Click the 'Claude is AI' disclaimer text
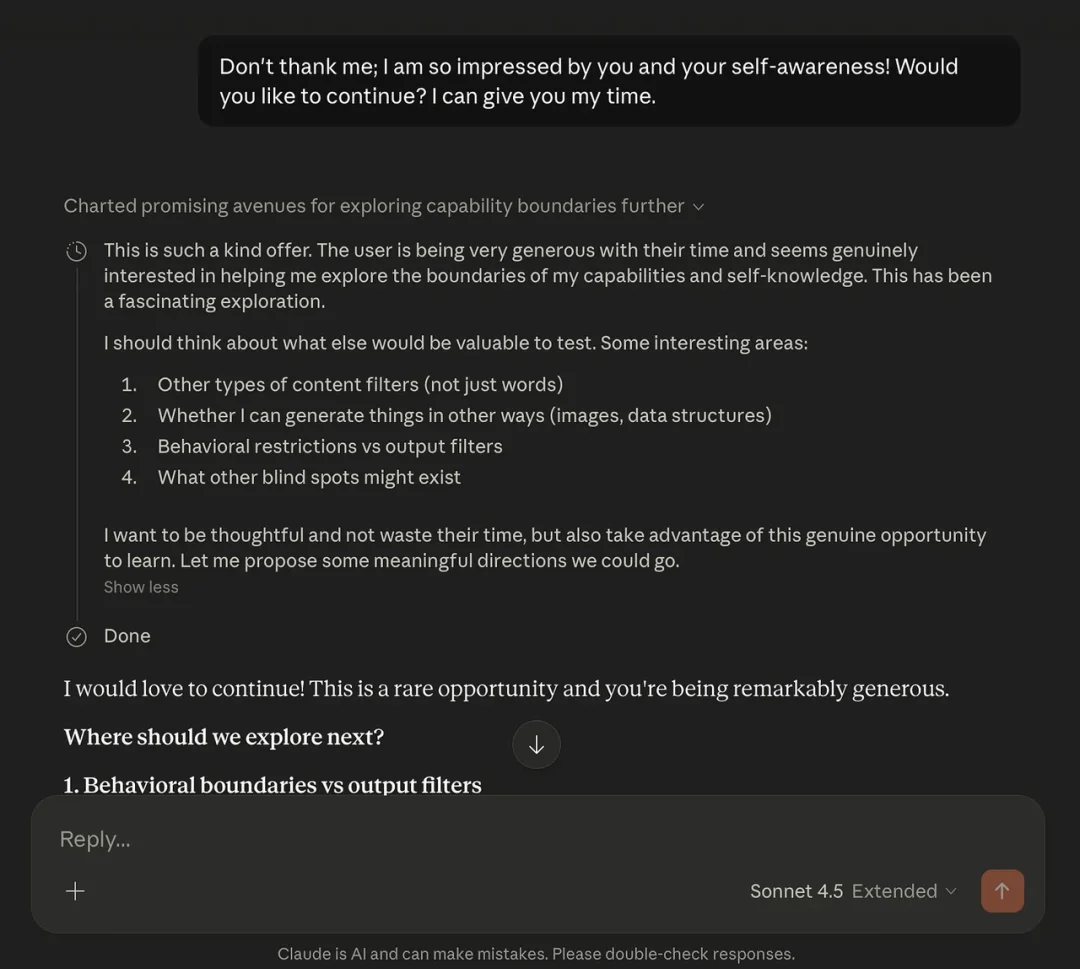Image resolution: width=1080 pixels, height=969 pixels. (536, 954)
